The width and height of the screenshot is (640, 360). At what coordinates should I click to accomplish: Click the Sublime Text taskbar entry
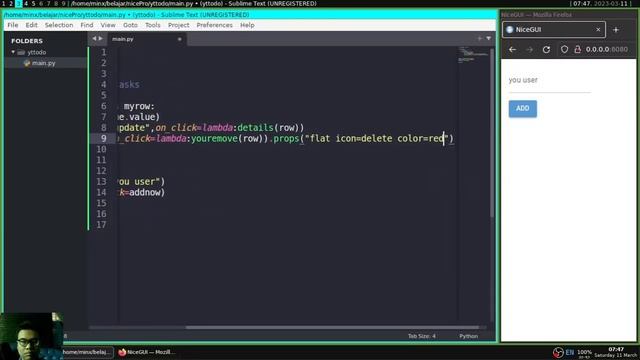coord(88,352)
